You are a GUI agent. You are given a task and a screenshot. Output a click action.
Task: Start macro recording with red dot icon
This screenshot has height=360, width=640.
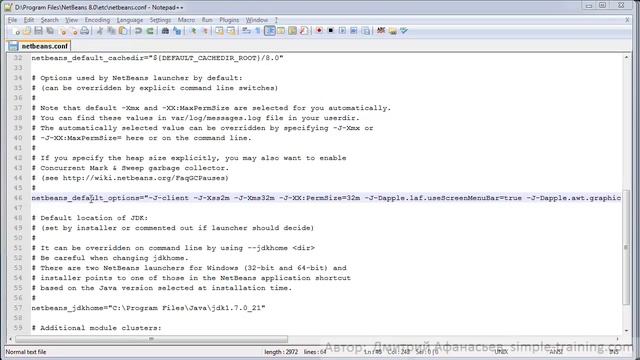point(319,31)
